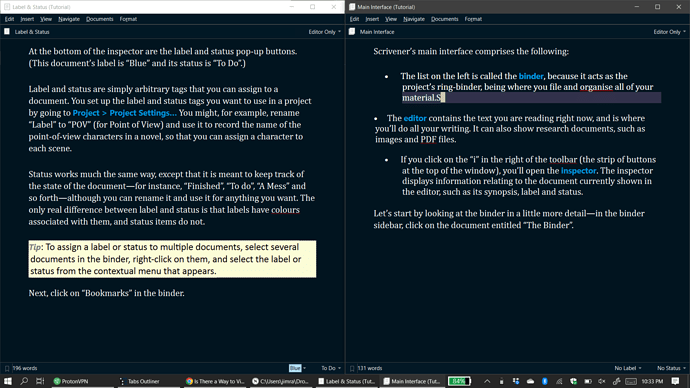
Task: Click 'Main Interface' document header title
Action: (x=377, y=32)
